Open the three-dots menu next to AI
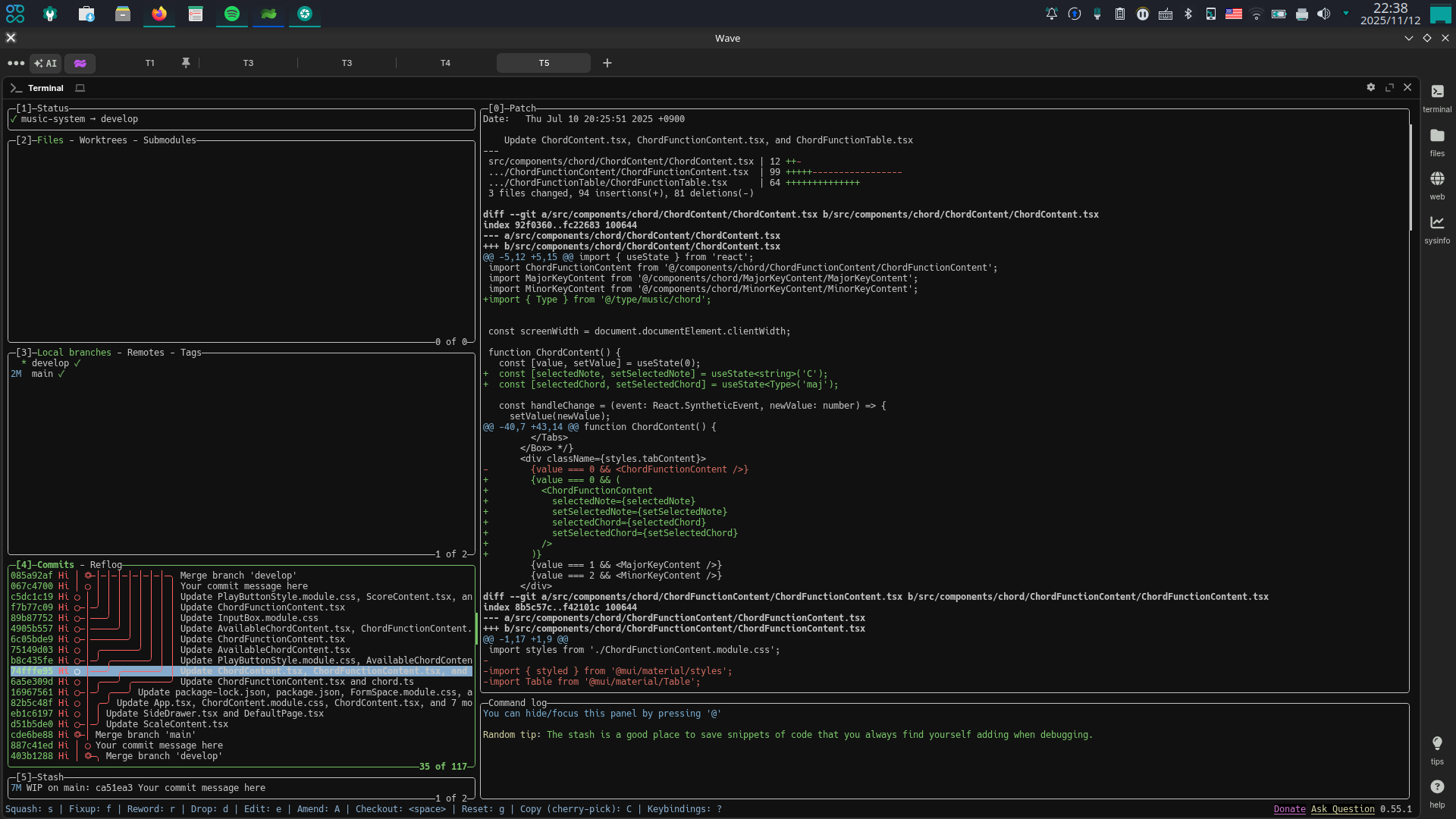Viewport: 1456px width, 819px height. pos(16,64)
